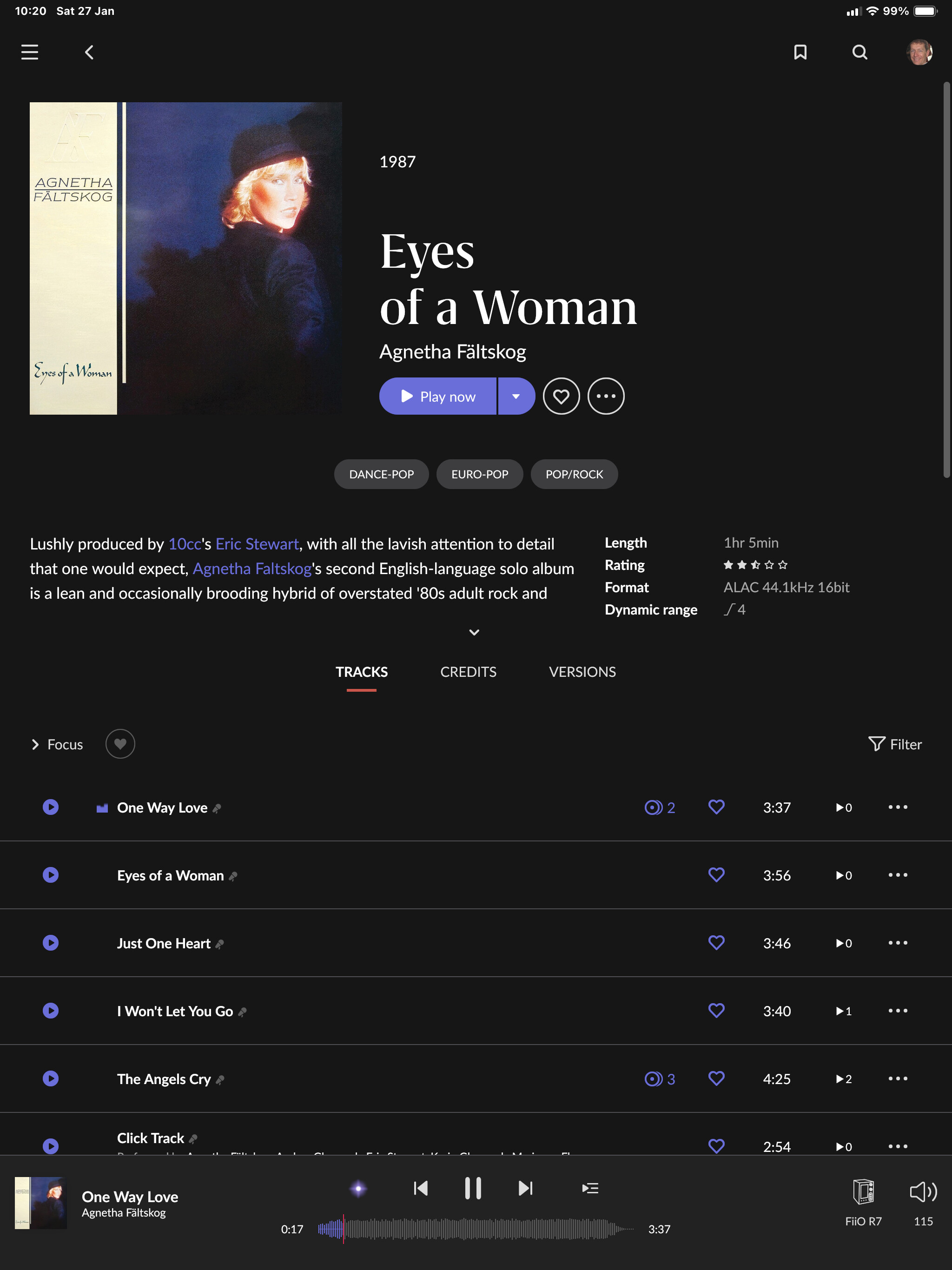Open more options for The Angels Cry
Image resolution: width=952 pixels, height=1270 pixels.
(x=898, y=1078)
